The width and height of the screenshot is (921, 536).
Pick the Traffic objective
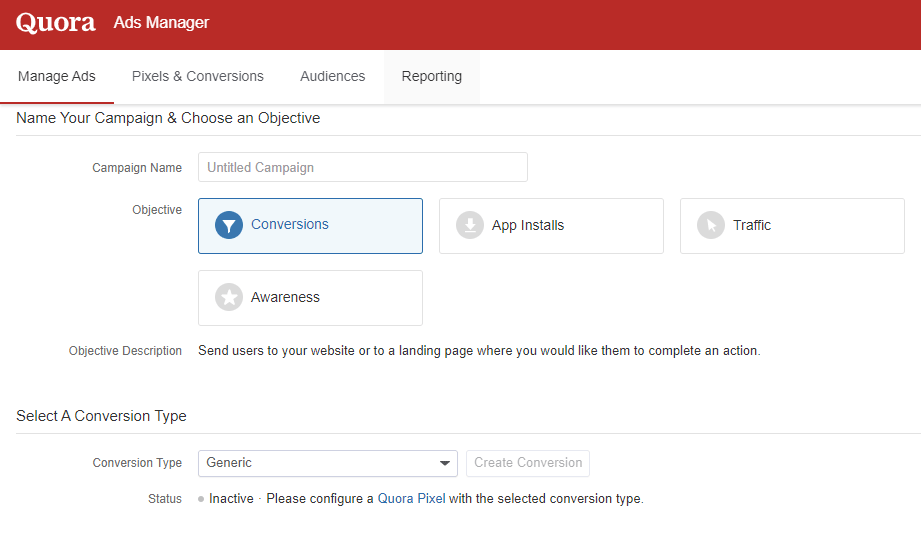(x=792, y=226)
